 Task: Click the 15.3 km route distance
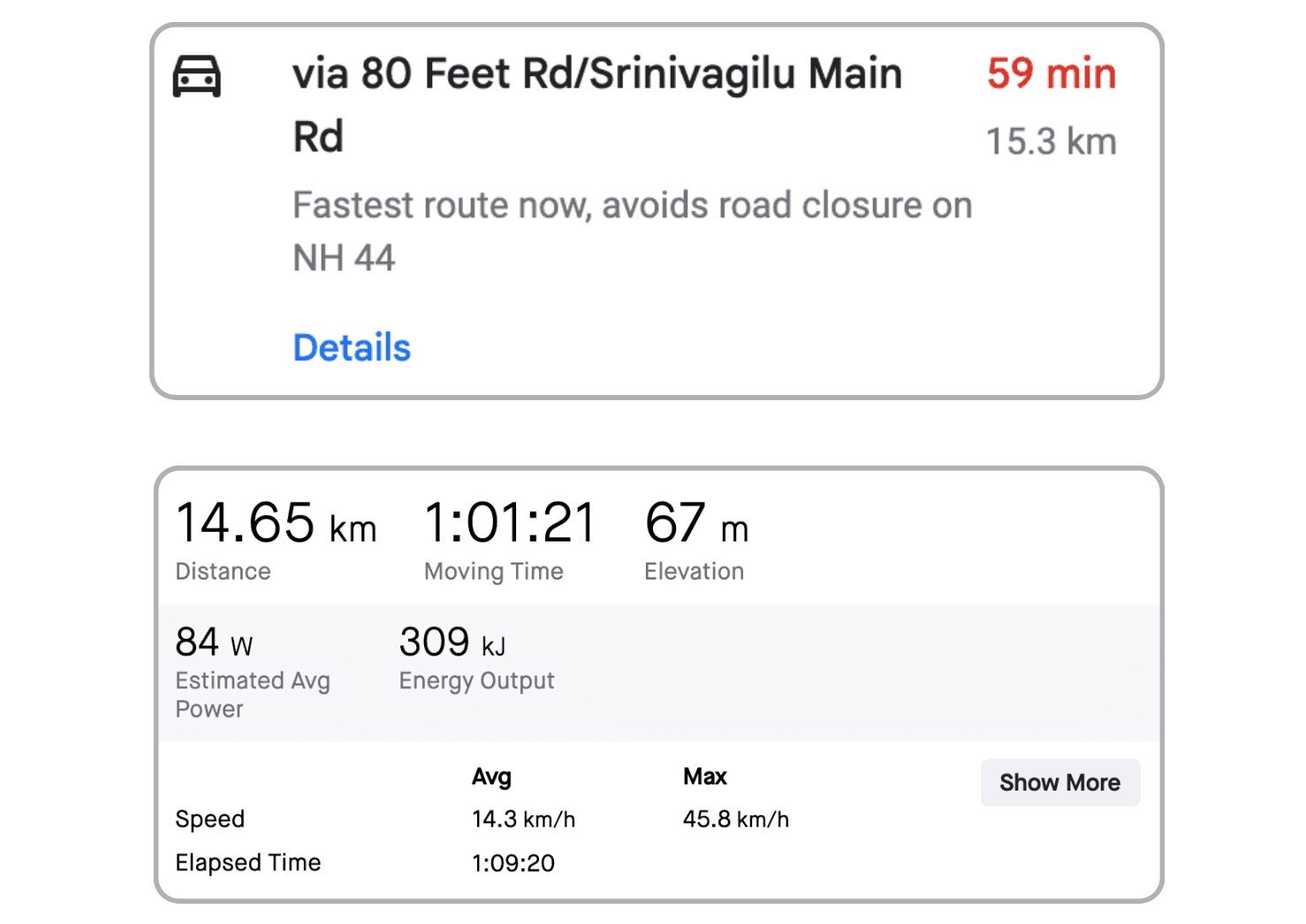(x=1051, y=142)
